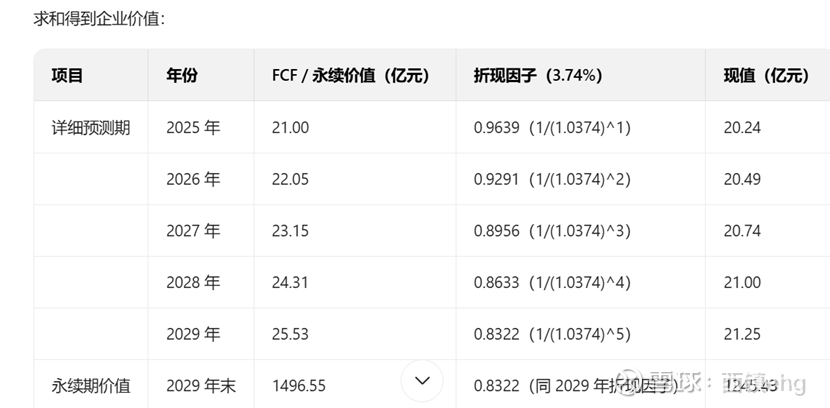This screenshot has height=408, width=830.
Task: Click the 2026 年 year cell
Action: coord(193,179)
